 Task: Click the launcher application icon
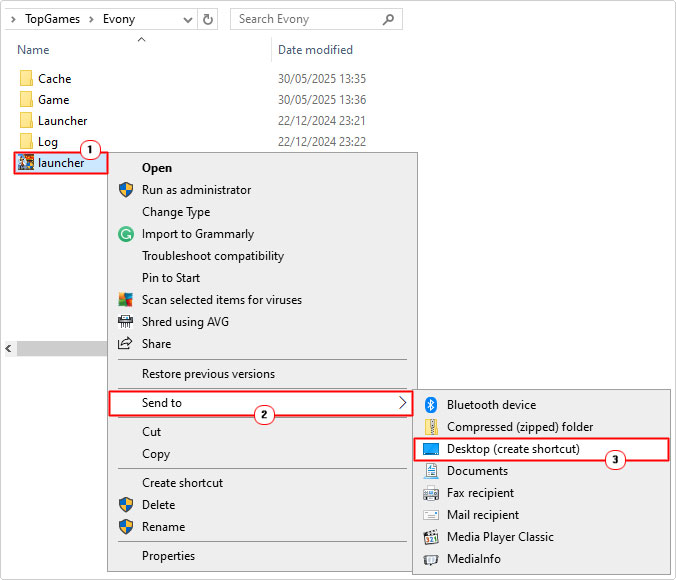26,163
